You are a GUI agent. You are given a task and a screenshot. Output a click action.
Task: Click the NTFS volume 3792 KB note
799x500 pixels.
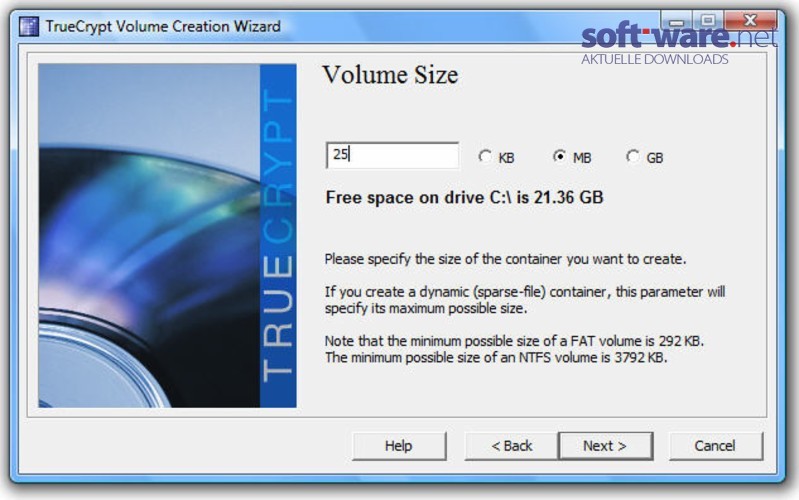[x=496, y=357]
